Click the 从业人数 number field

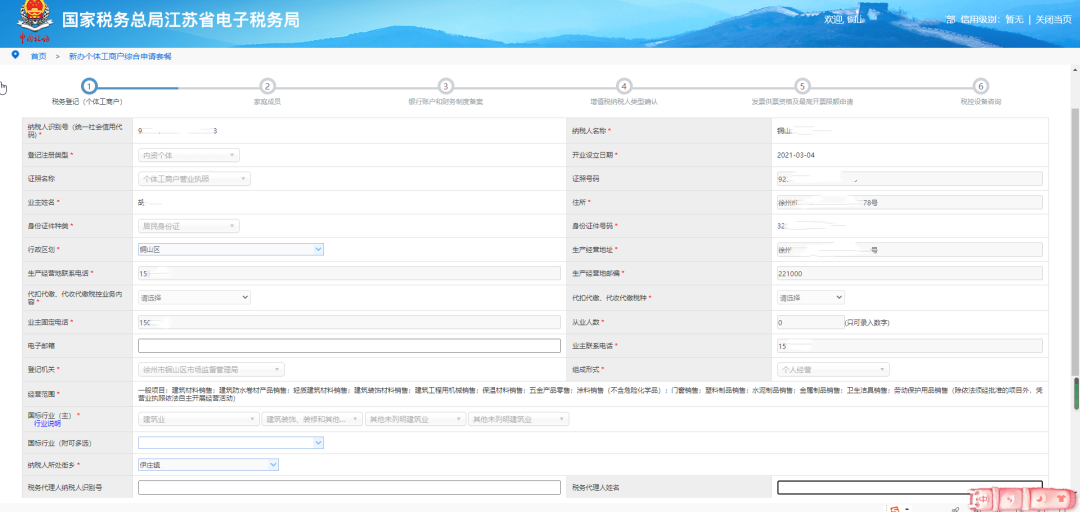pyautogui.click(x=809, y=322)
